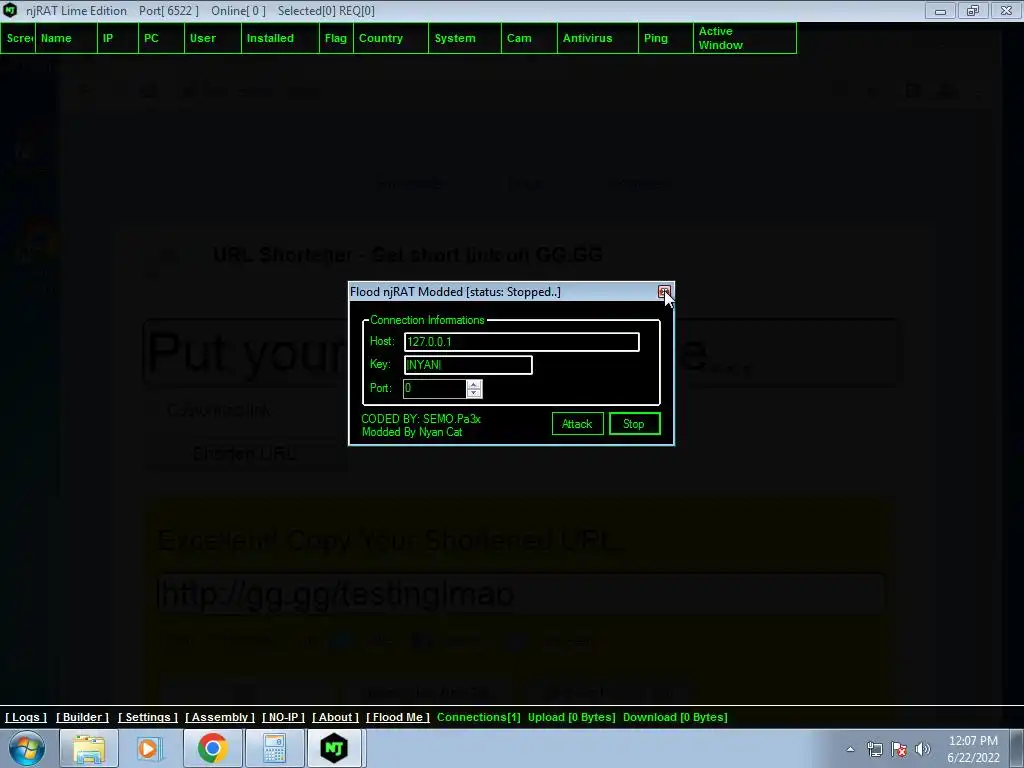Decrease the Port value with down arrow
This screenshot has width=1024, height=768.
(474, 392)
